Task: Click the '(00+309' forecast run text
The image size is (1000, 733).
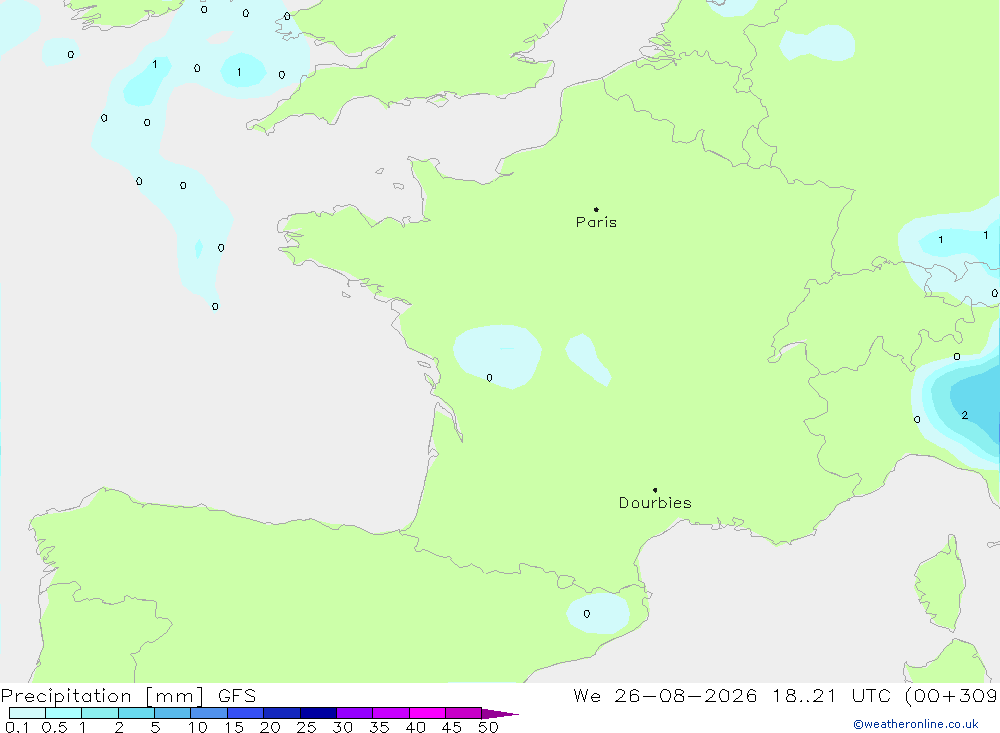Action: (951, 696)
